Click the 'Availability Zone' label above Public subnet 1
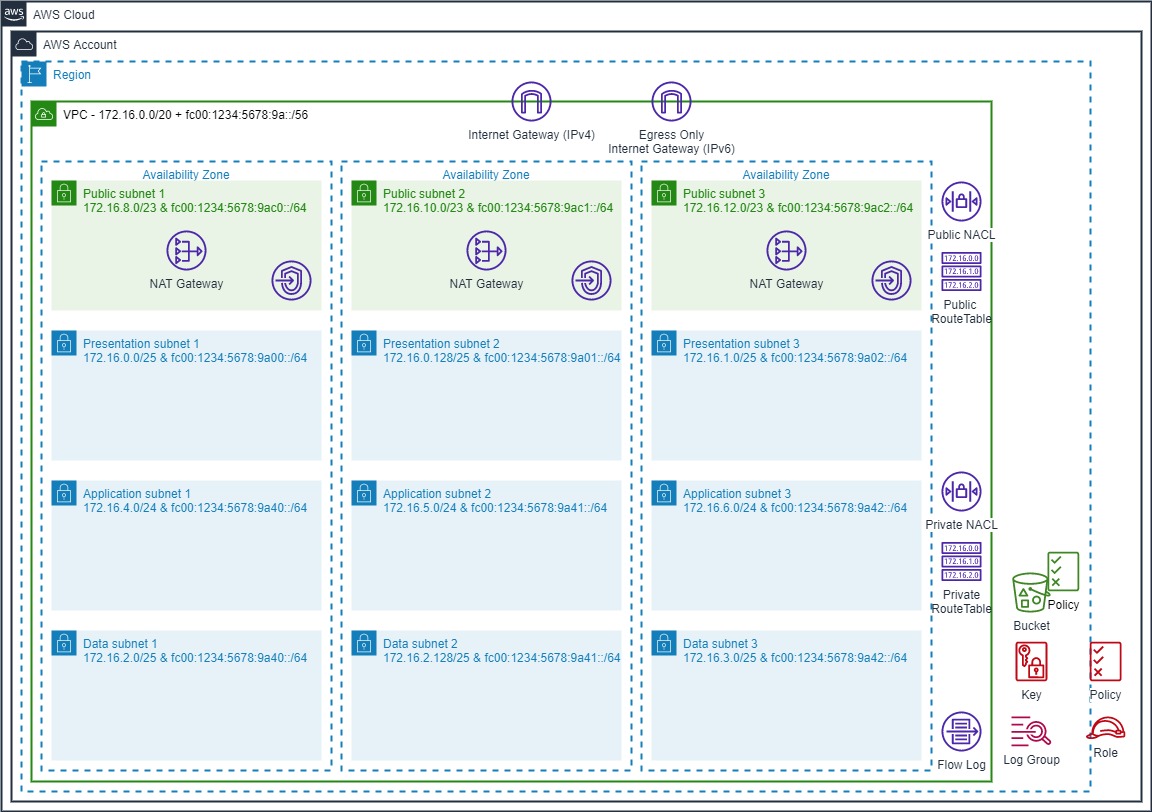1152x812 pixels. (186, 175)
